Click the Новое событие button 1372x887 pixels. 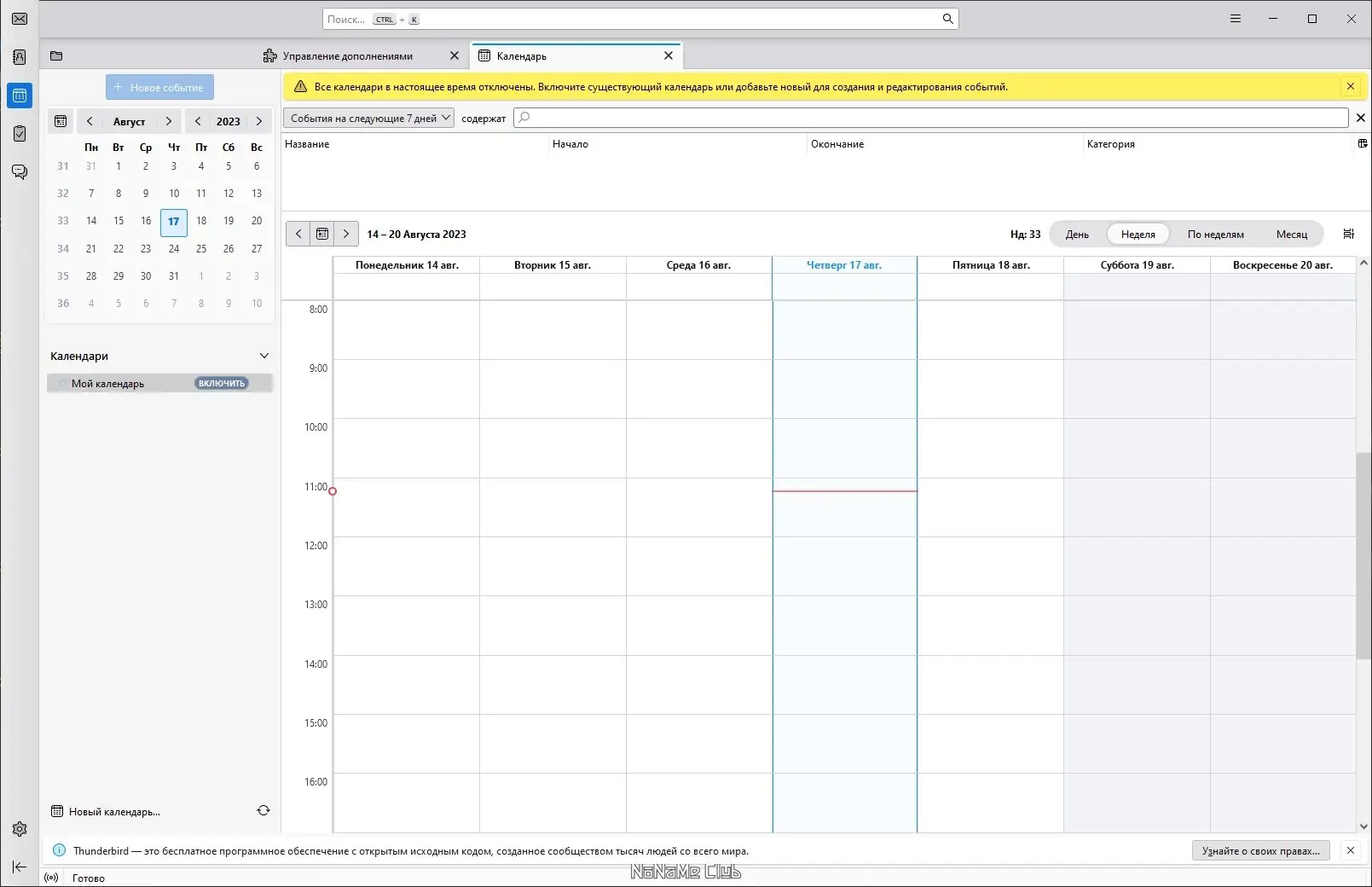pyautogui.click(x=160, y=87)
